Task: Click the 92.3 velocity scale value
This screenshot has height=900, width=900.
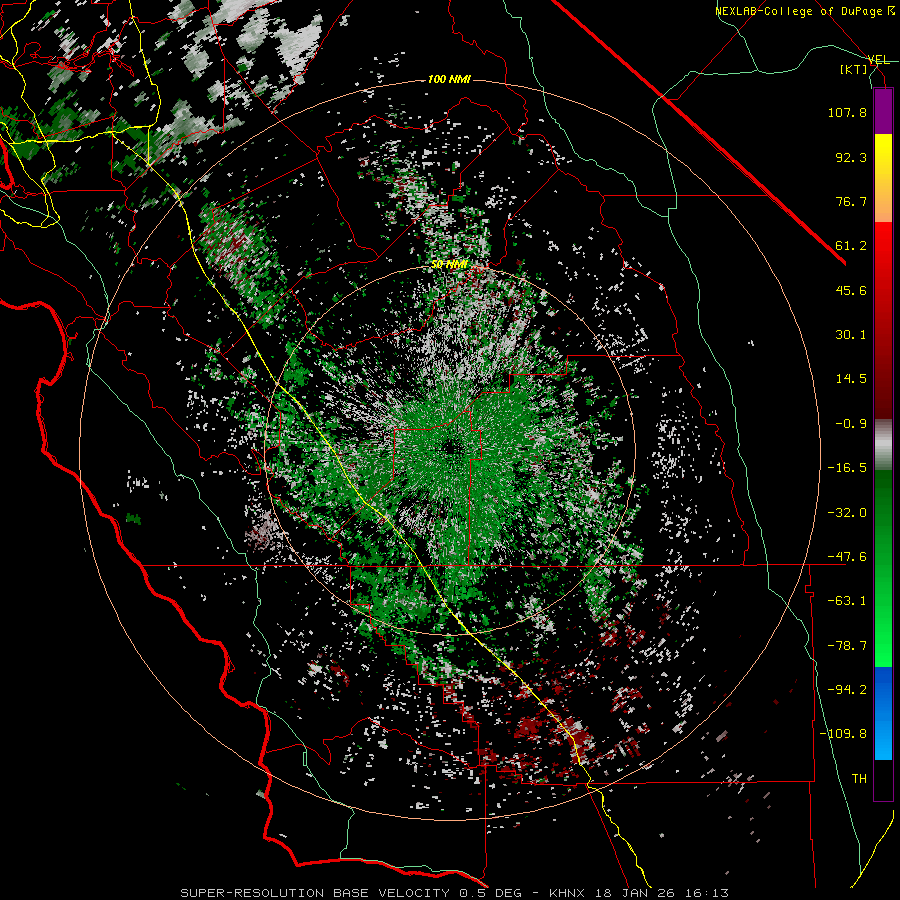Action: [851, 157]
